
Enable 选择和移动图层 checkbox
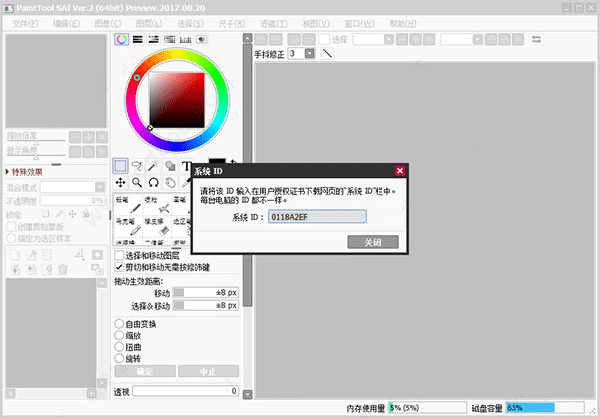pyautogui.click(x=119, y=255)
